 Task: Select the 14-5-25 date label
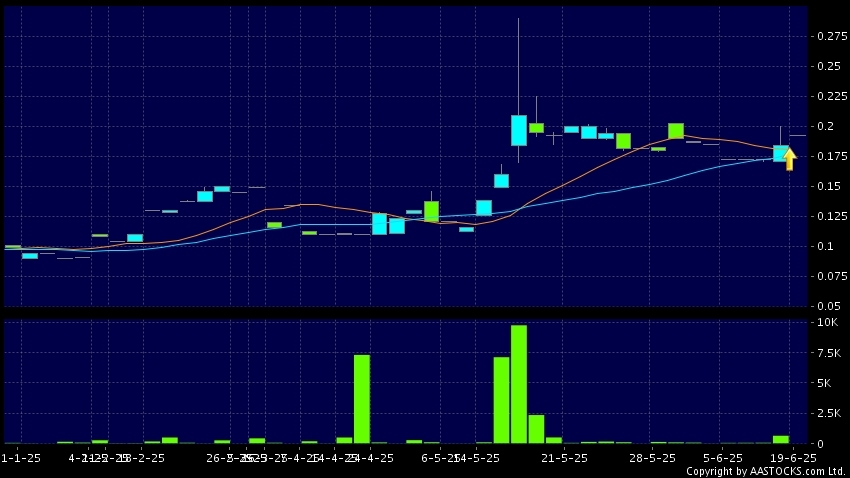(x=478, y=458)
